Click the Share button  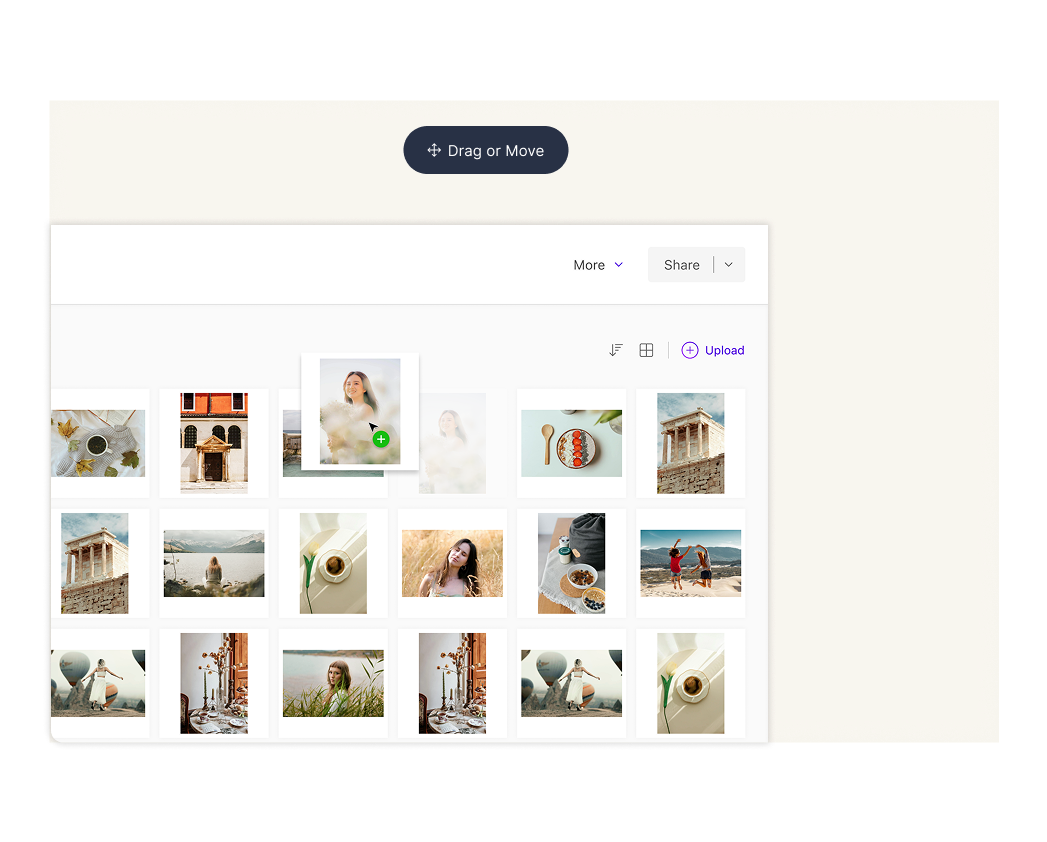click(x=681, y=265)
